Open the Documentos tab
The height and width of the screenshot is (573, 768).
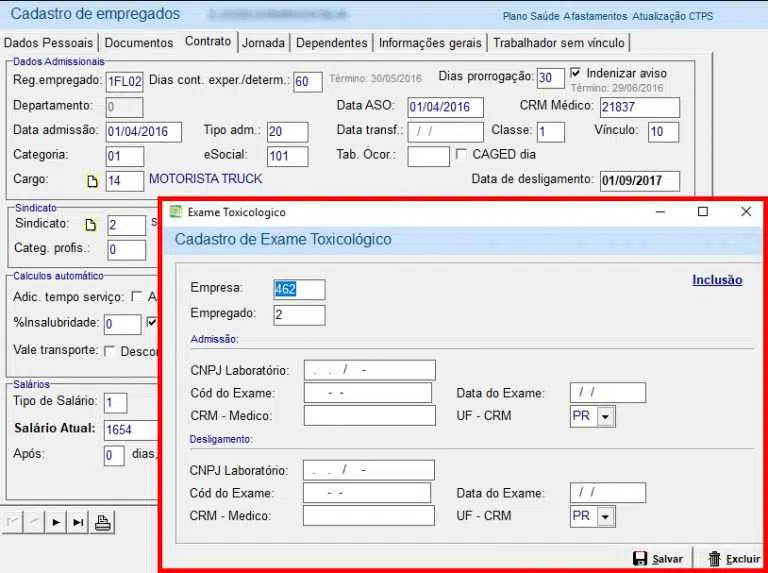[139, 43]
